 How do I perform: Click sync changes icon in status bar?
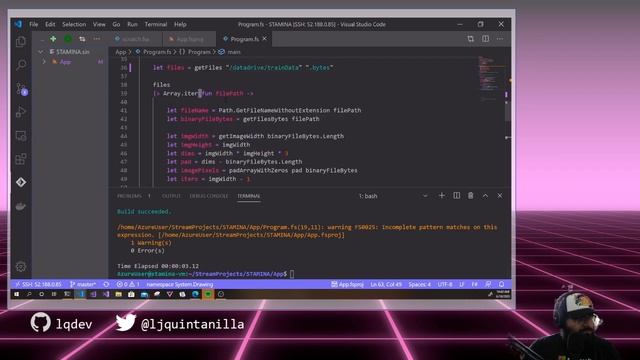point(106,284)
